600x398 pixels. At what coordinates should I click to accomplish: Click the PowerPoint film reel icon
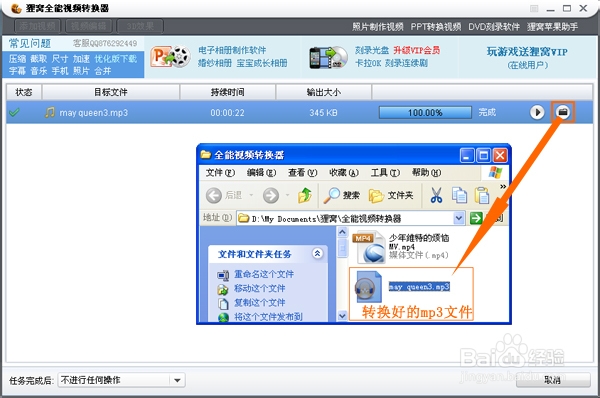[x=170, y=57]
